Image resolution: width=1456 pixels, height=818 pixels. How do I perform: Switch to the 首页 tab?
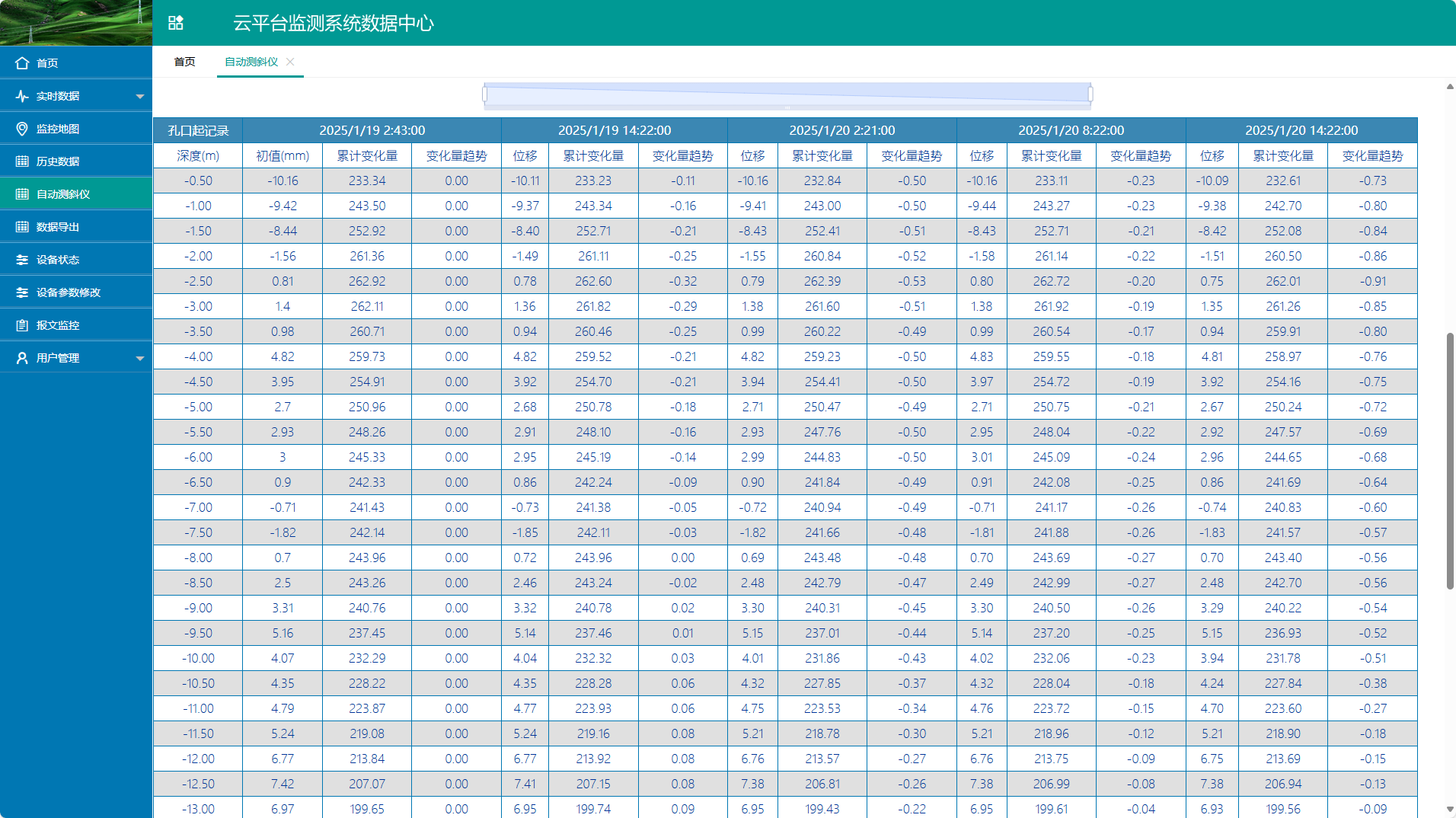pyautogui.click(x=184, y=62)
